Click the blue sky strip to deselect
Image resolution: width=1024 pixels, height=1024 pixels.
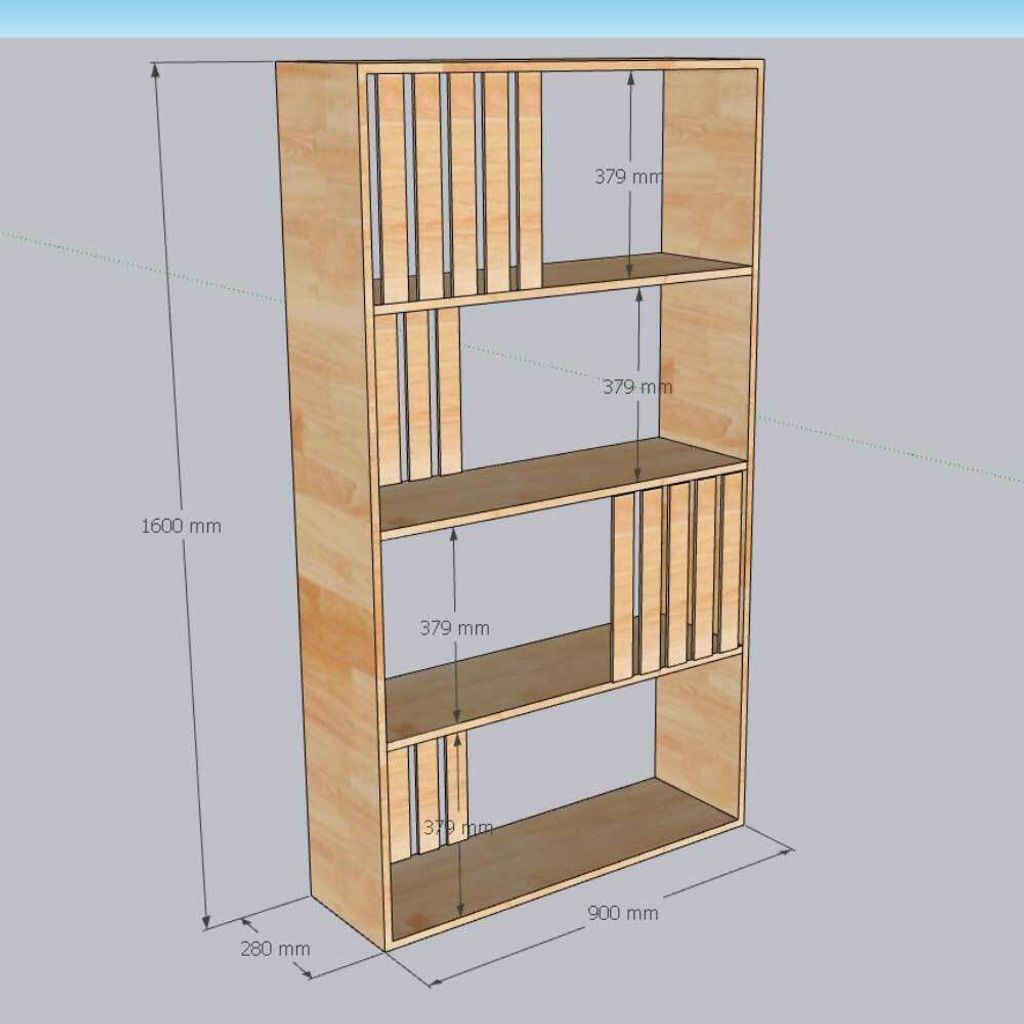(512, 18)
